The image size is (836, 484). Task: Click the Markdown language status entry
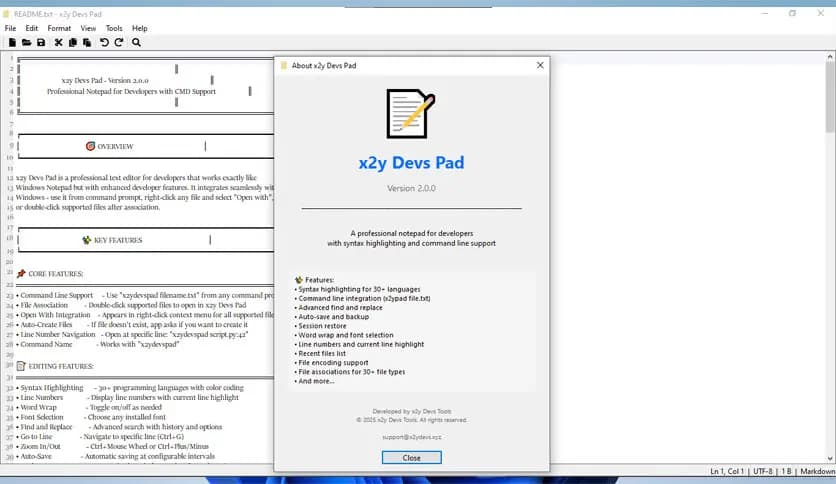click(817, 471)
